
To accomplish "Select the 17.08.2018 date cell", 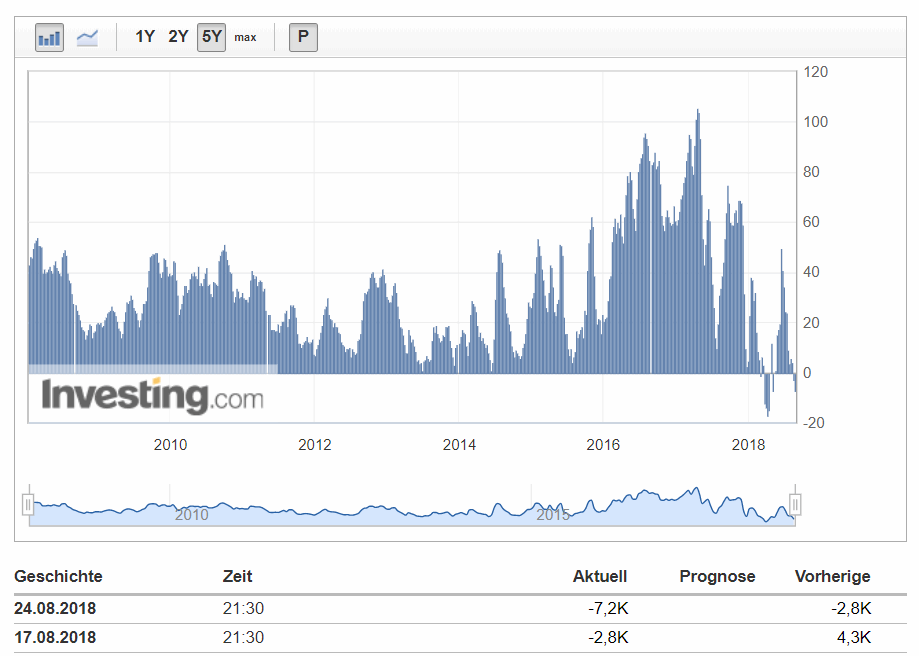I will point(55,637).
